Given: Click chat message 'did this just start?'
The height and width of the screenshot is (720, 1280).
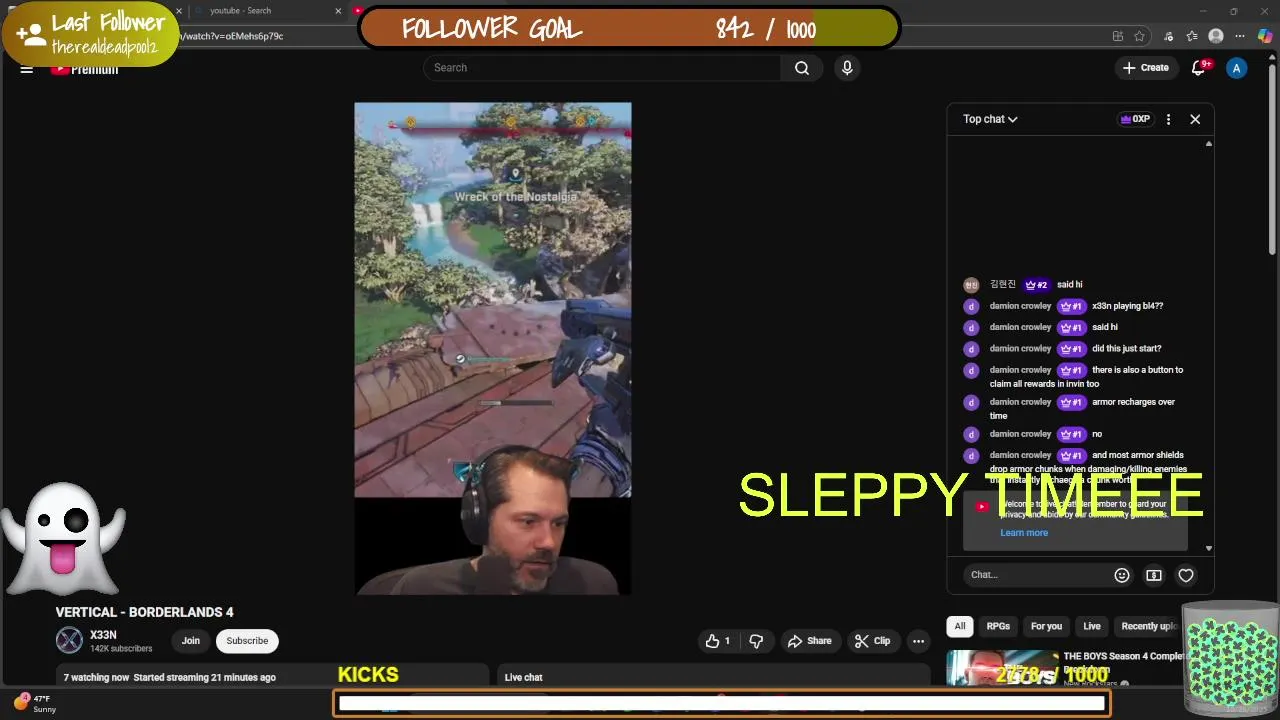Looking at the screenshot, I should tap(1127, 349).
